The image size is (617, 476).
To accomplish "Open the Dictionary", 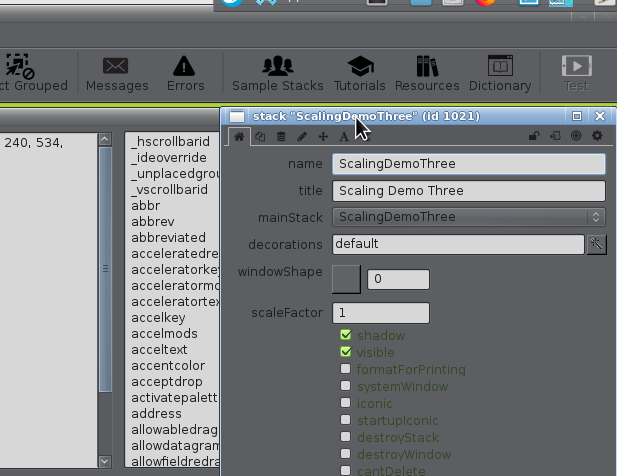I will point(500,74).
